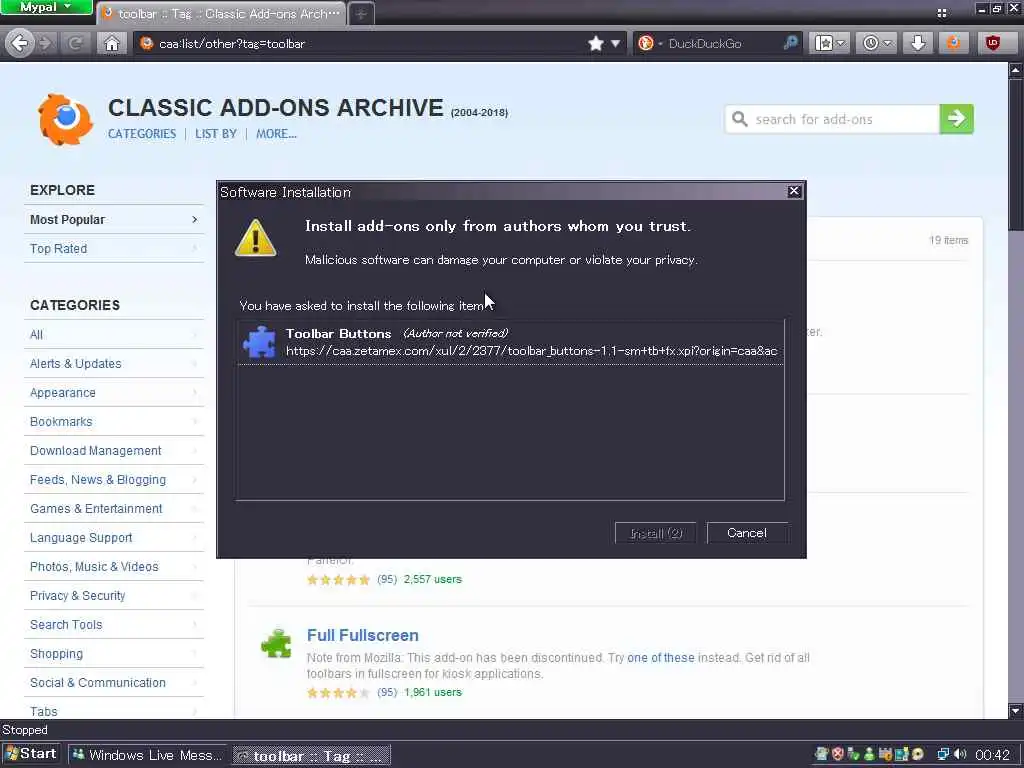Open the volume speaker tray icon
Image resolution: width=1024 pixels, height=768 pixels.
click(961, 754)
